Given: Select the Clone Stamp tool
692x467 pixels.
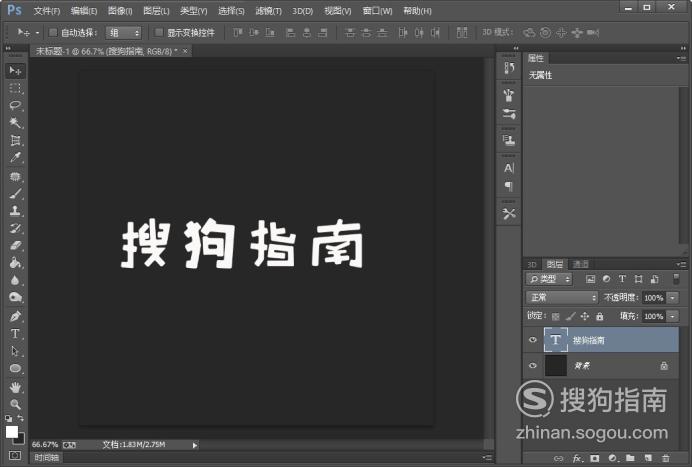Looking at the screenshot, I should [15, 211].
